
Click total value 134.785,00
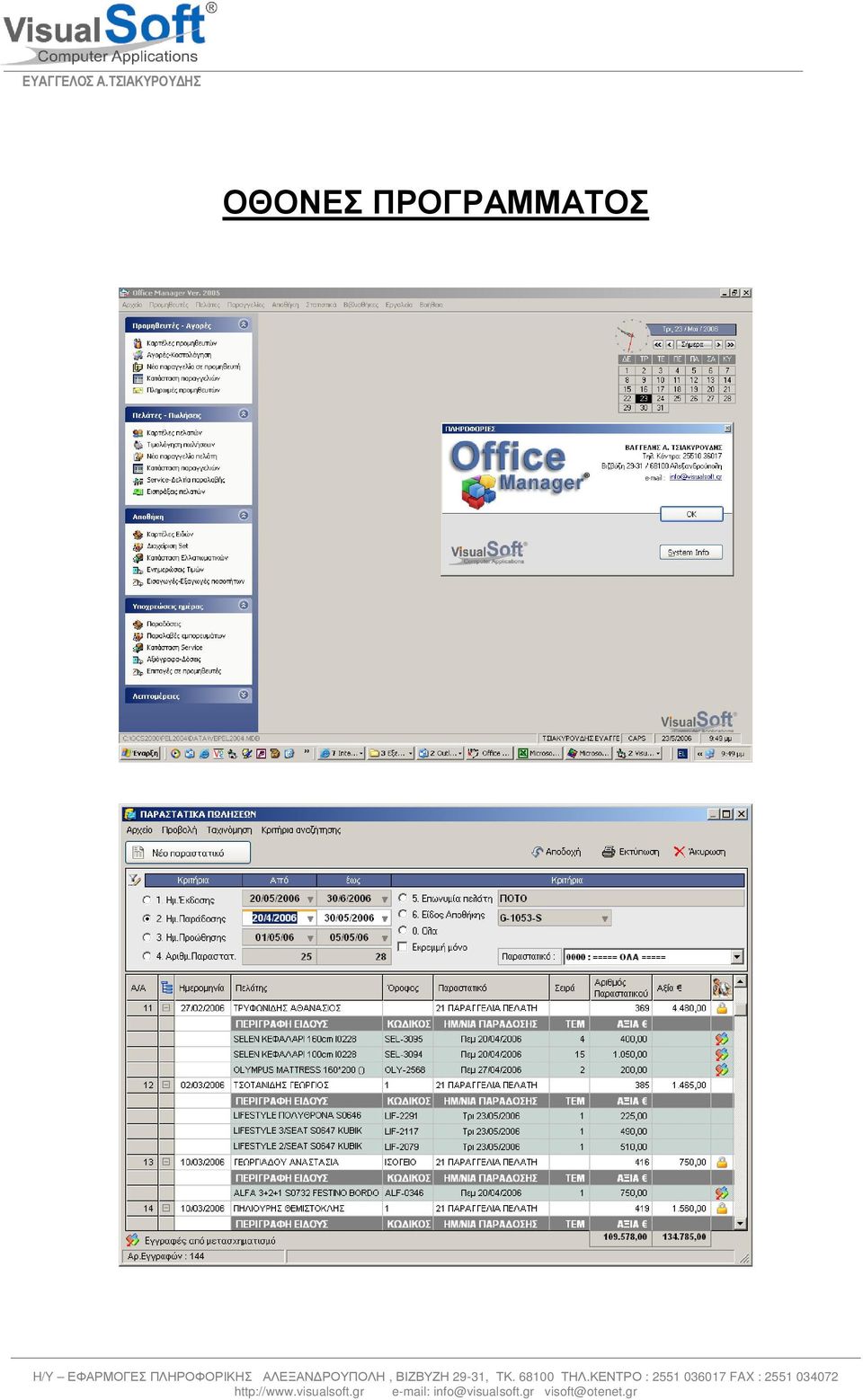tap(683, 1237)
